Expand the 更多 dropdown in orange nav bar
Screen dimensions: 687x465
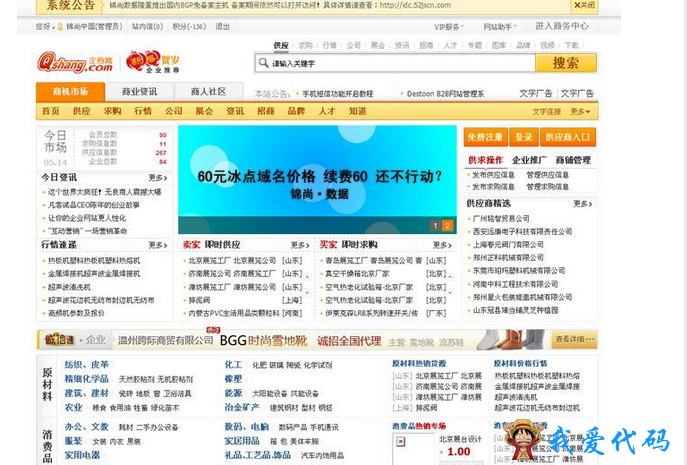580,112
